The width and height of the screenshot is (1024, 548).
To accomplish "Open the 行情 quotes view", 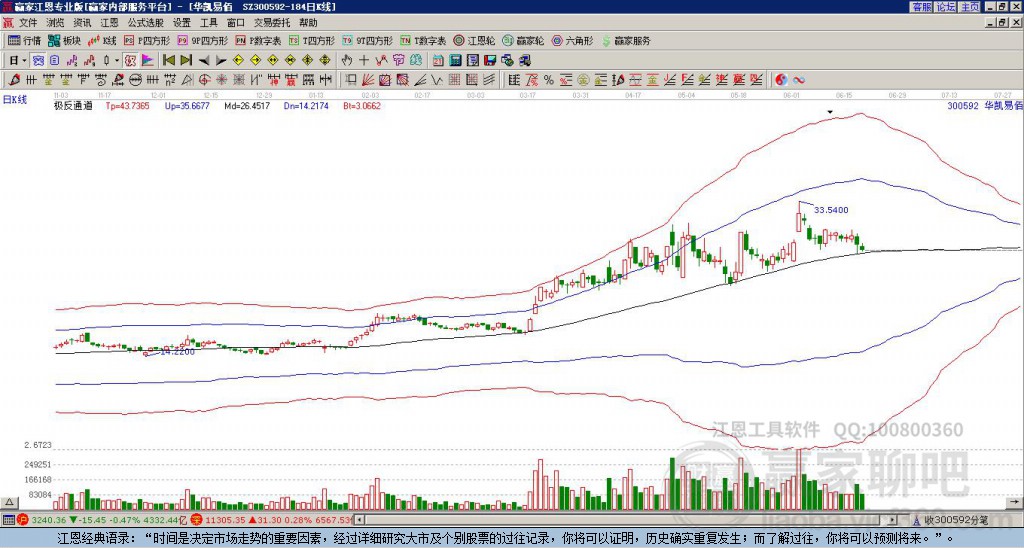I will 24,40.
